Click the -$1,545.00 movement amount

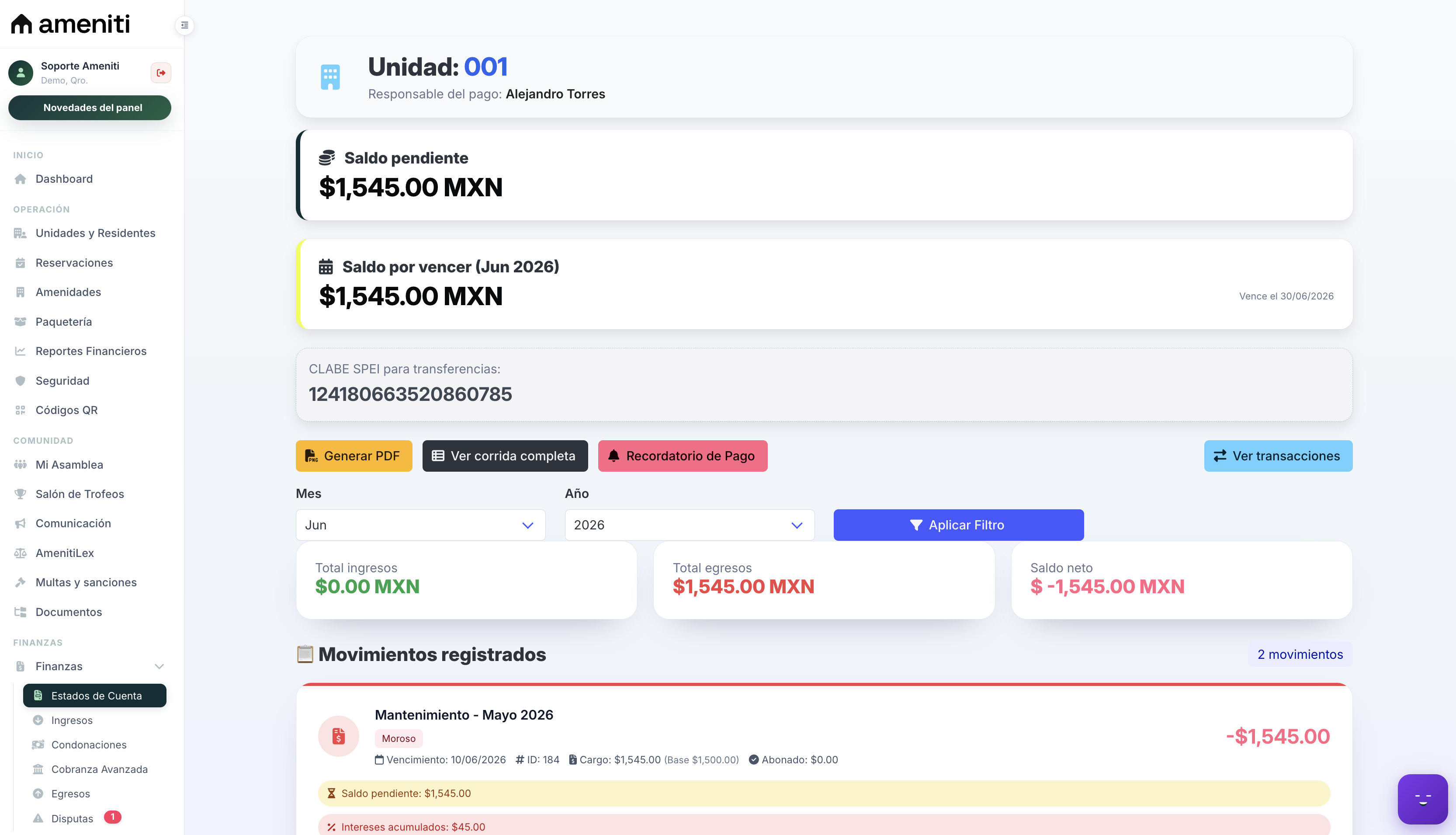point(1278,736)
